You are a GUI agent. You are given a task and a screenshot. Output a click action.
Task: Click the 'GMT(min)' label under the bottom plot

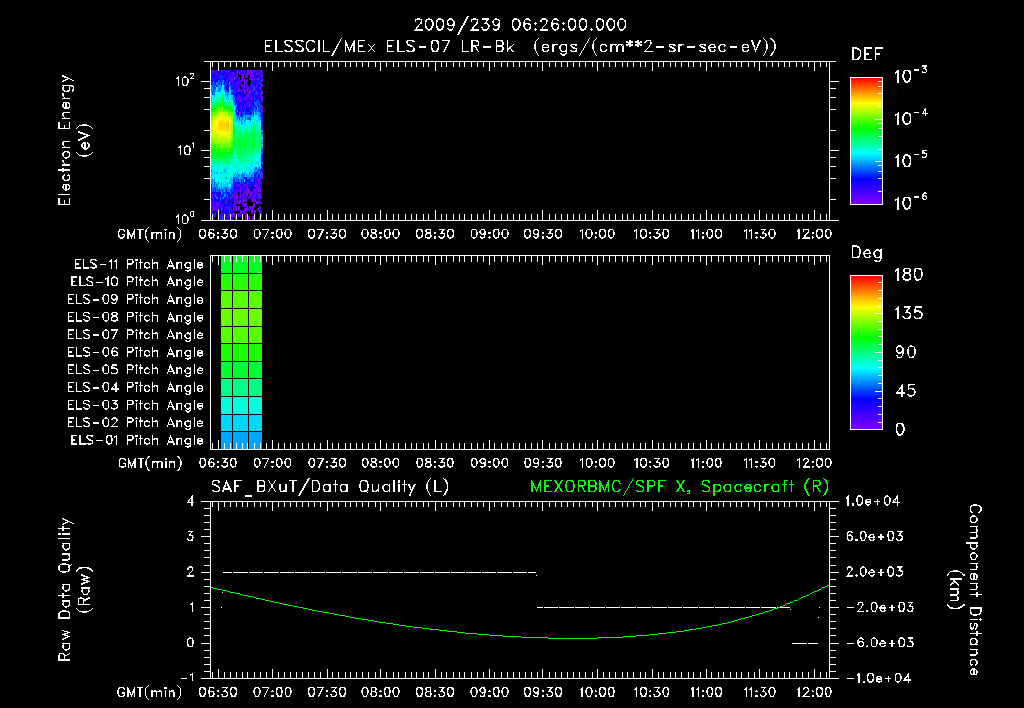pos(150,693)
